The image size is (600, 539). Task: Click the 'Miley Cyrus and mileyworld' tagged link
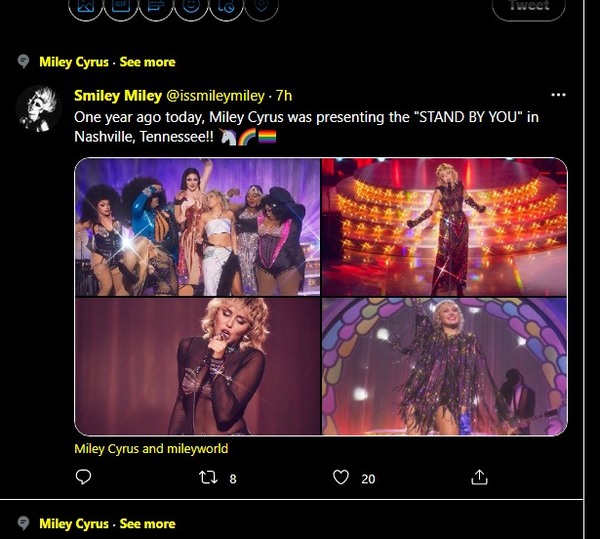coord(151,449)
